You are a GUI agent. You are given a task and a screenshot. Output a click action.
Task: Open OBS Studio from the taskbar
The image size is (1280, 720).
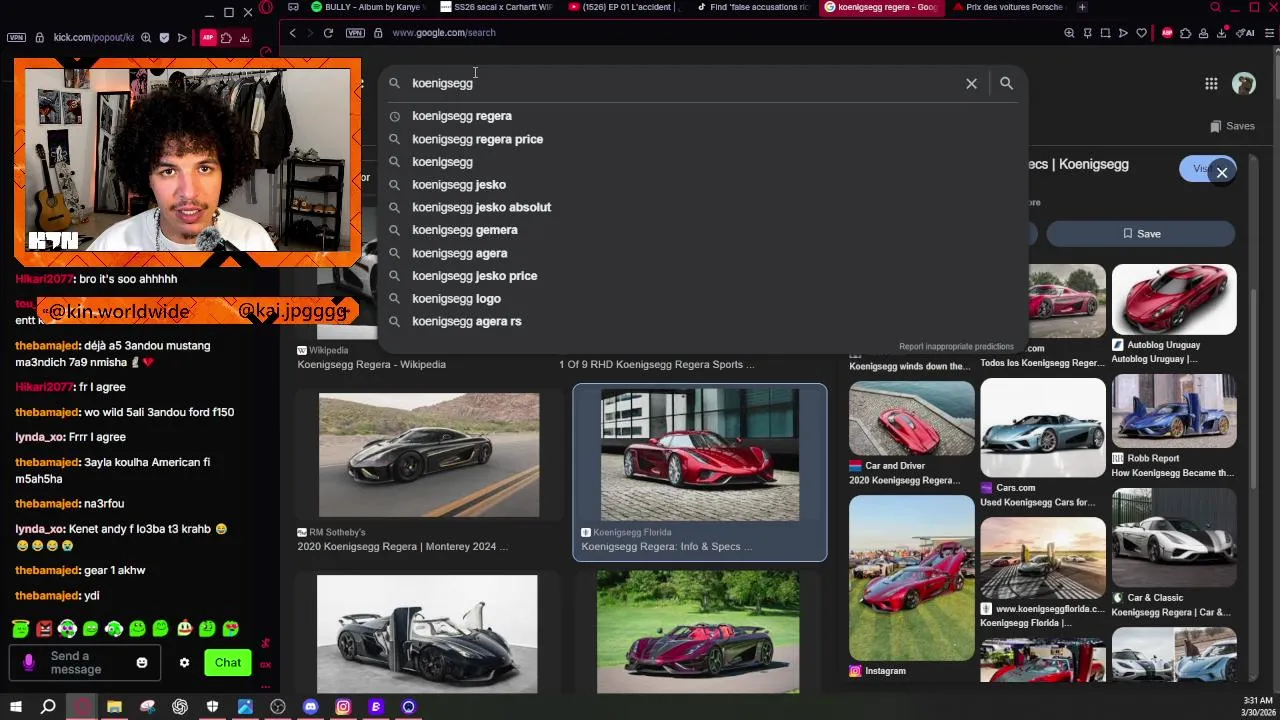click(278, 707)
